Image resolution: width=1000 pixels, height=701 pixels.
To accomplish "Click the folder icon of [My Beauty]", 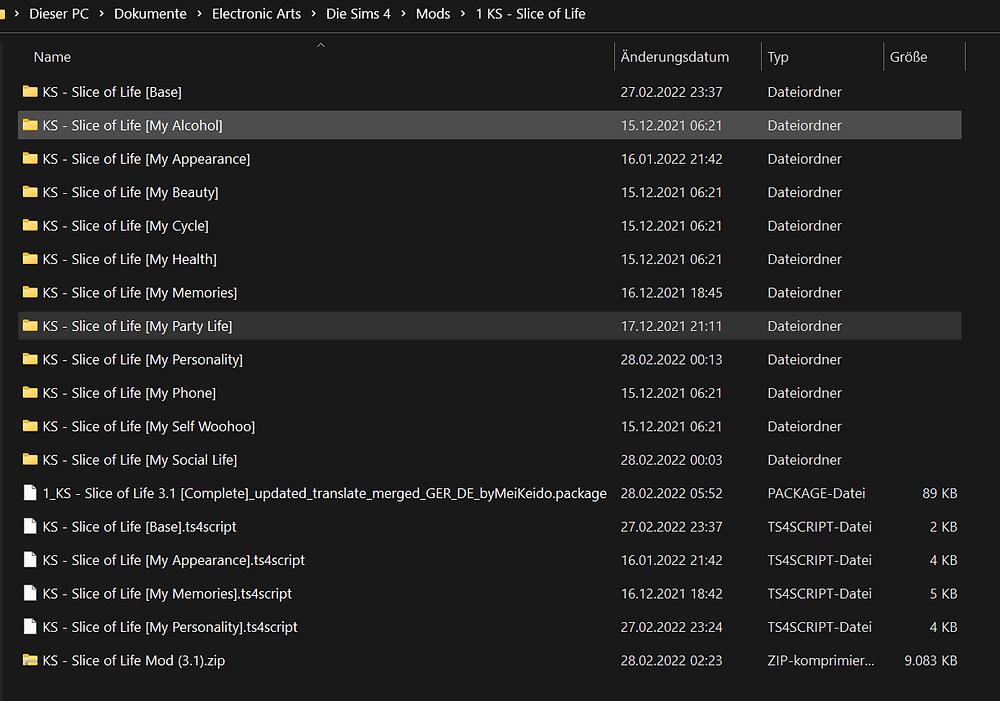I will (30, 192).
